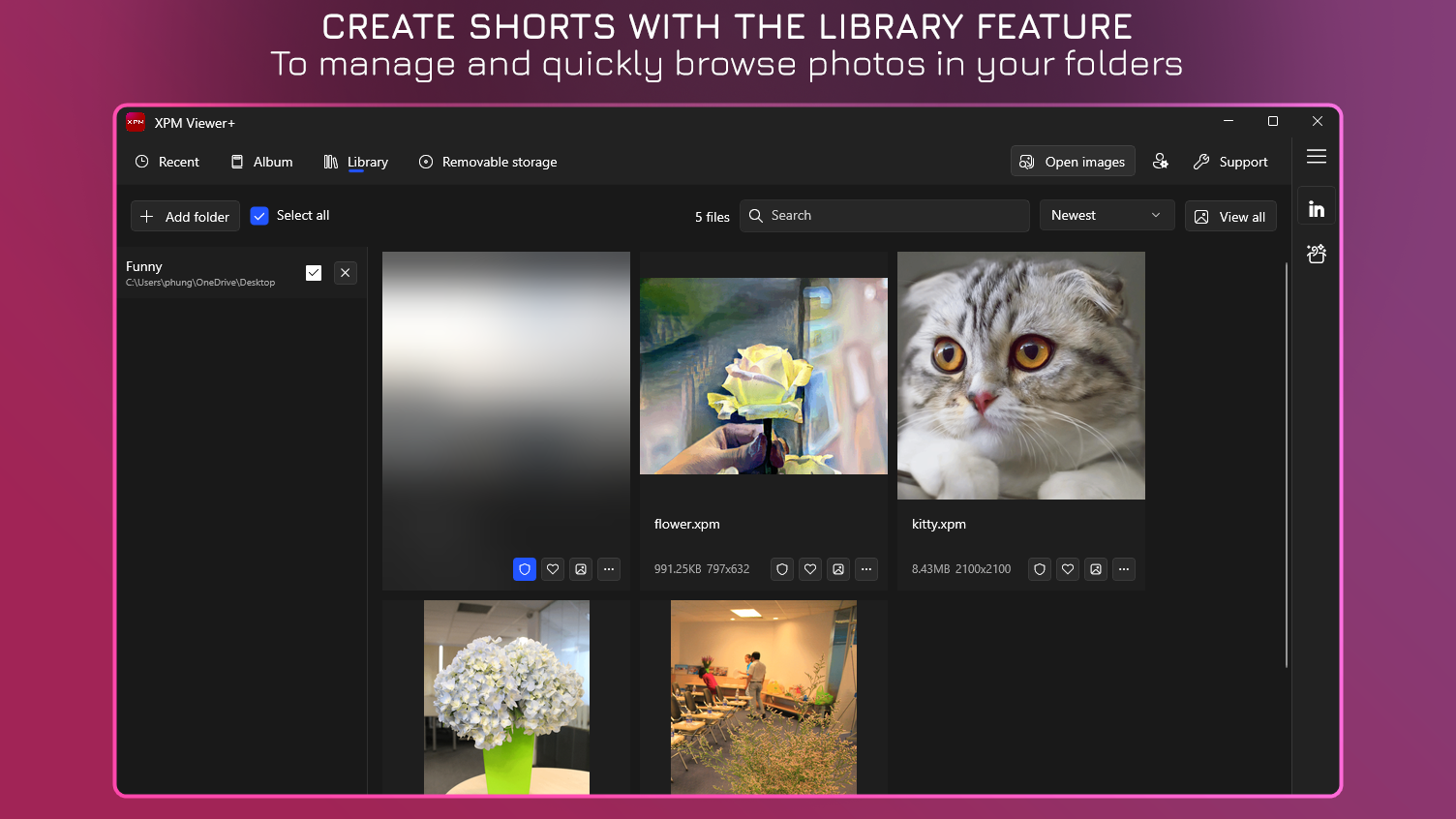The height and width of the screenshot is (819, 1456).
Task: Click the 8.43MB 2100x2100 info text
Action: coord(961,569)
